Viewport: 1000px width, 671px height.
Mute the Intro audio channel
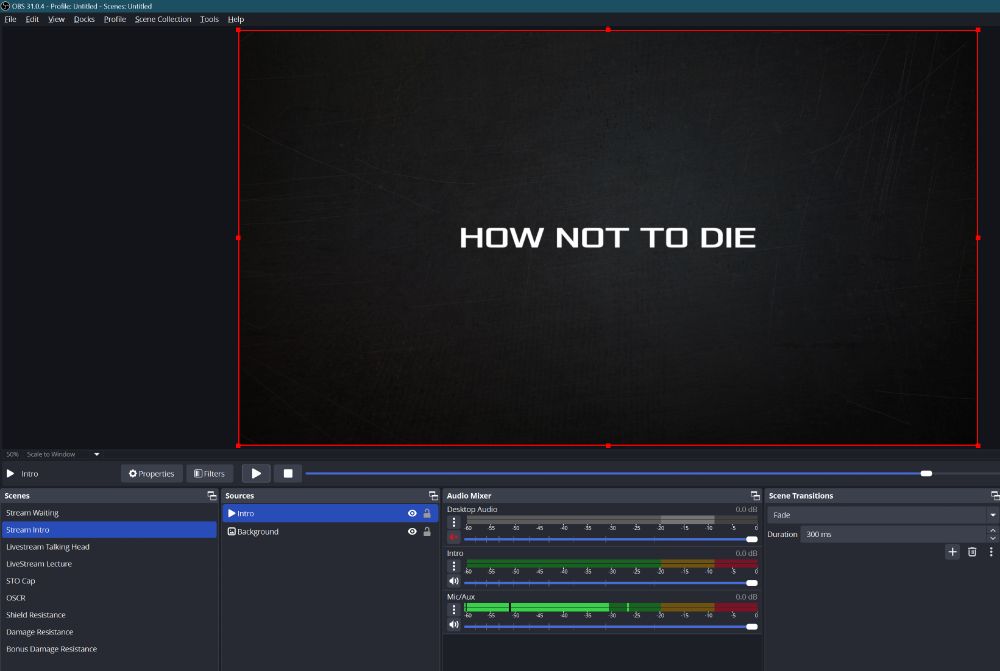[x=453, y=581]
